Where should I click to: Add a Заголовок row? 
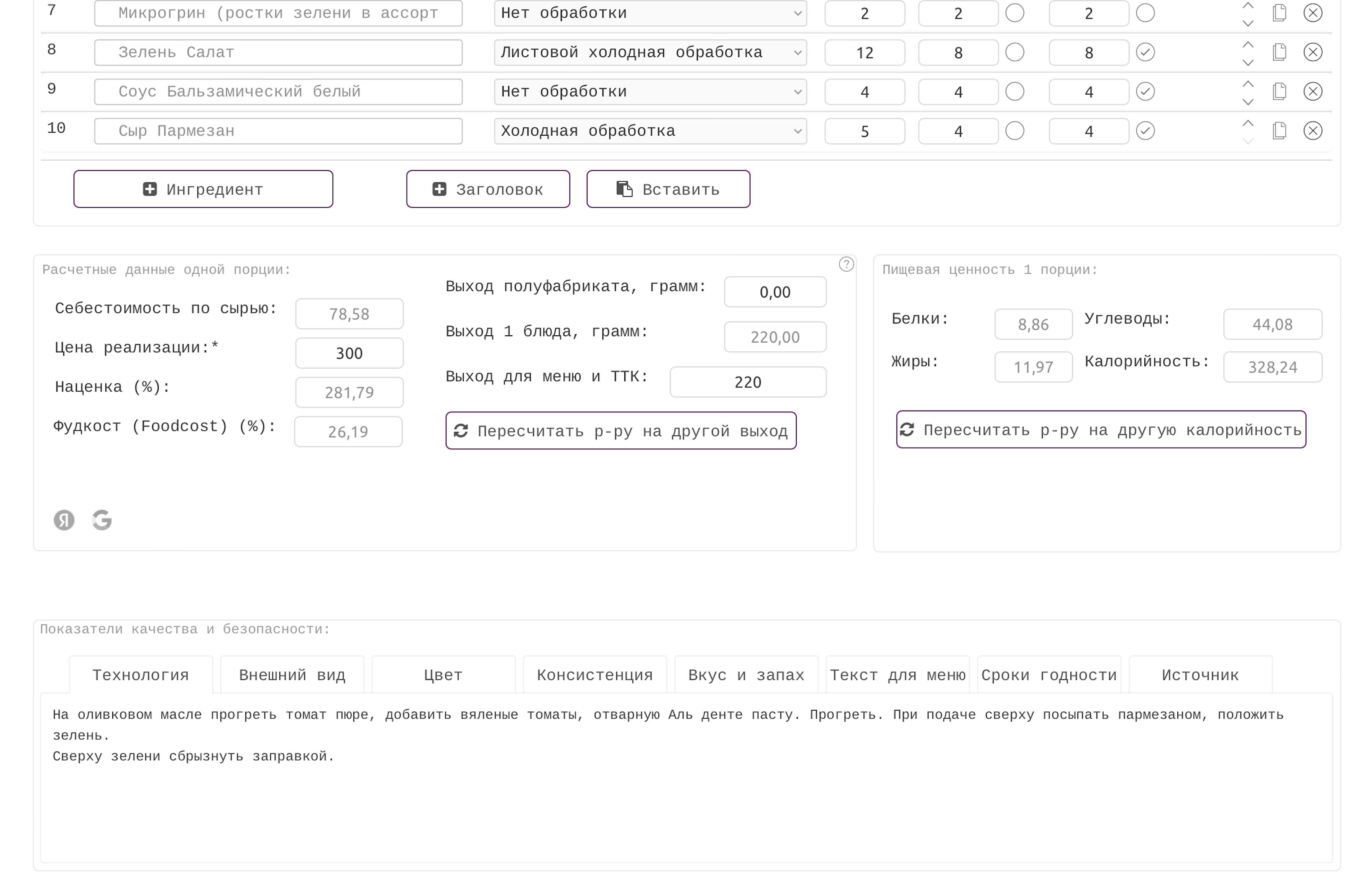pos(488,189)
